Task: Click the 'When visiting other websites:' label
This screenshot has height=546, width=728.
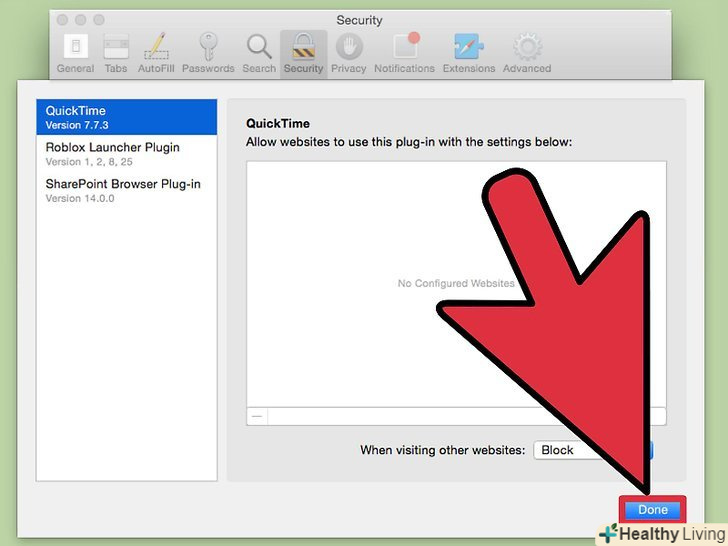Action: [x=442, y=450]
